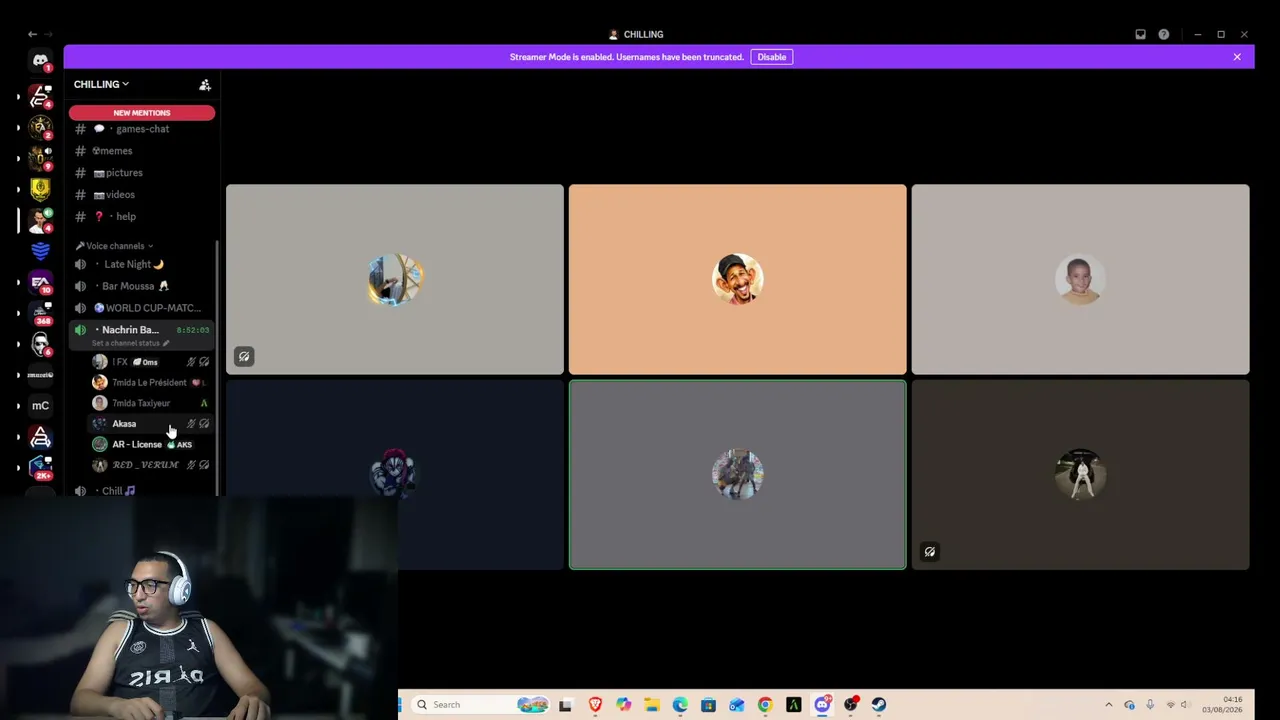1280x720 pixels.
Task: Join the Late Night voice channel
Action: click(x=142, y=264)
